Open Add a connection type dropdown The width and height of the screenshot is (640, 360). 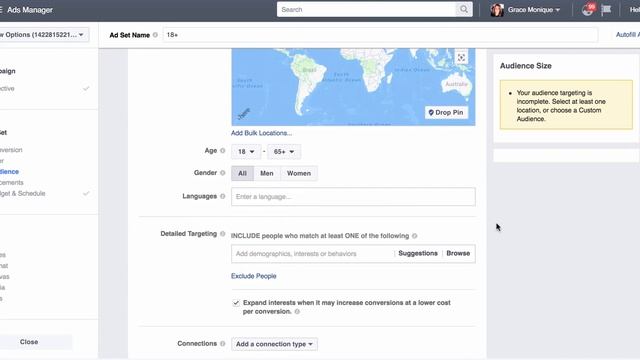tap(274, 344)
